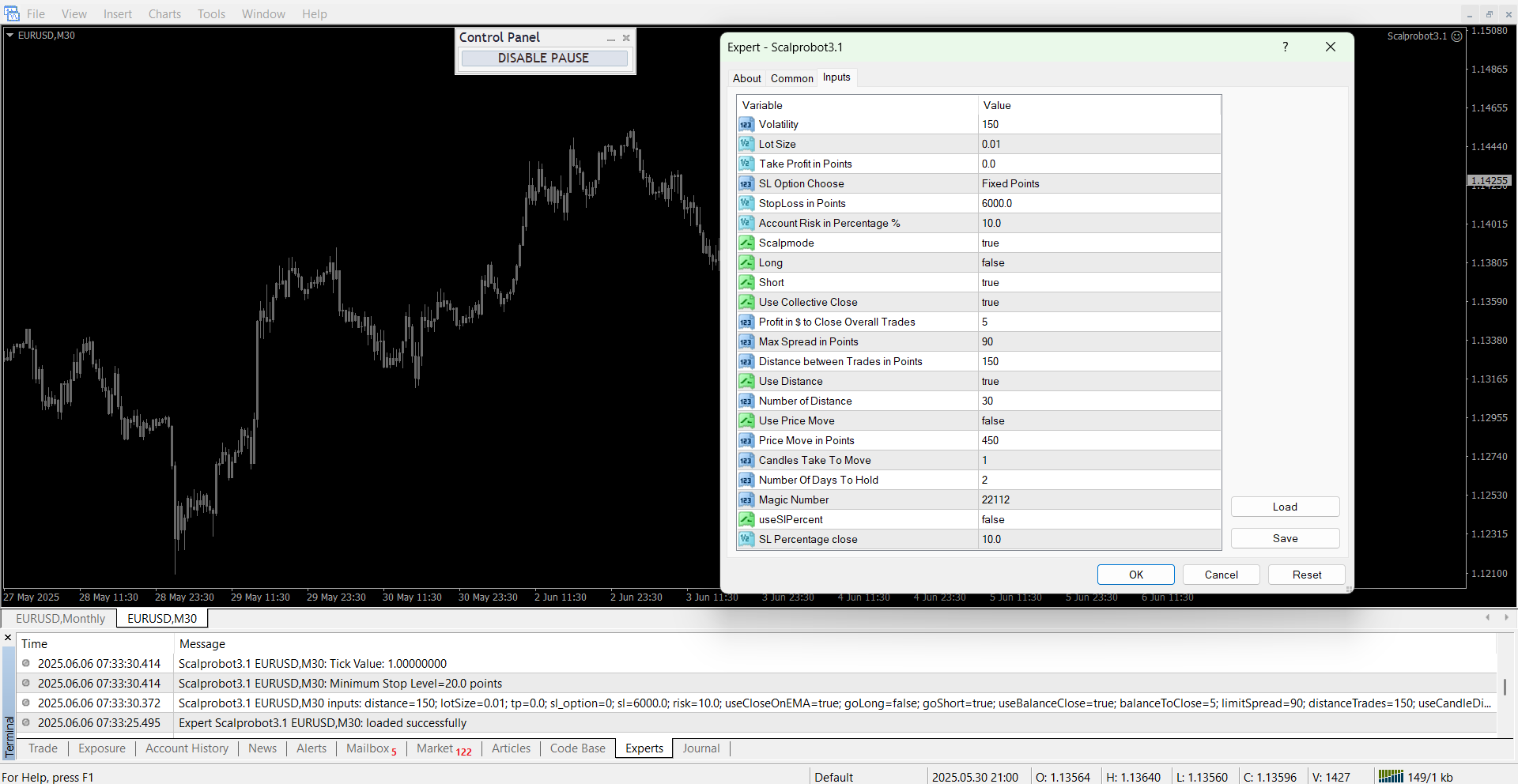The image size is (1518, 784).
Task: Toggle the Use Price Move value
Action: (x=1099, y=421)
